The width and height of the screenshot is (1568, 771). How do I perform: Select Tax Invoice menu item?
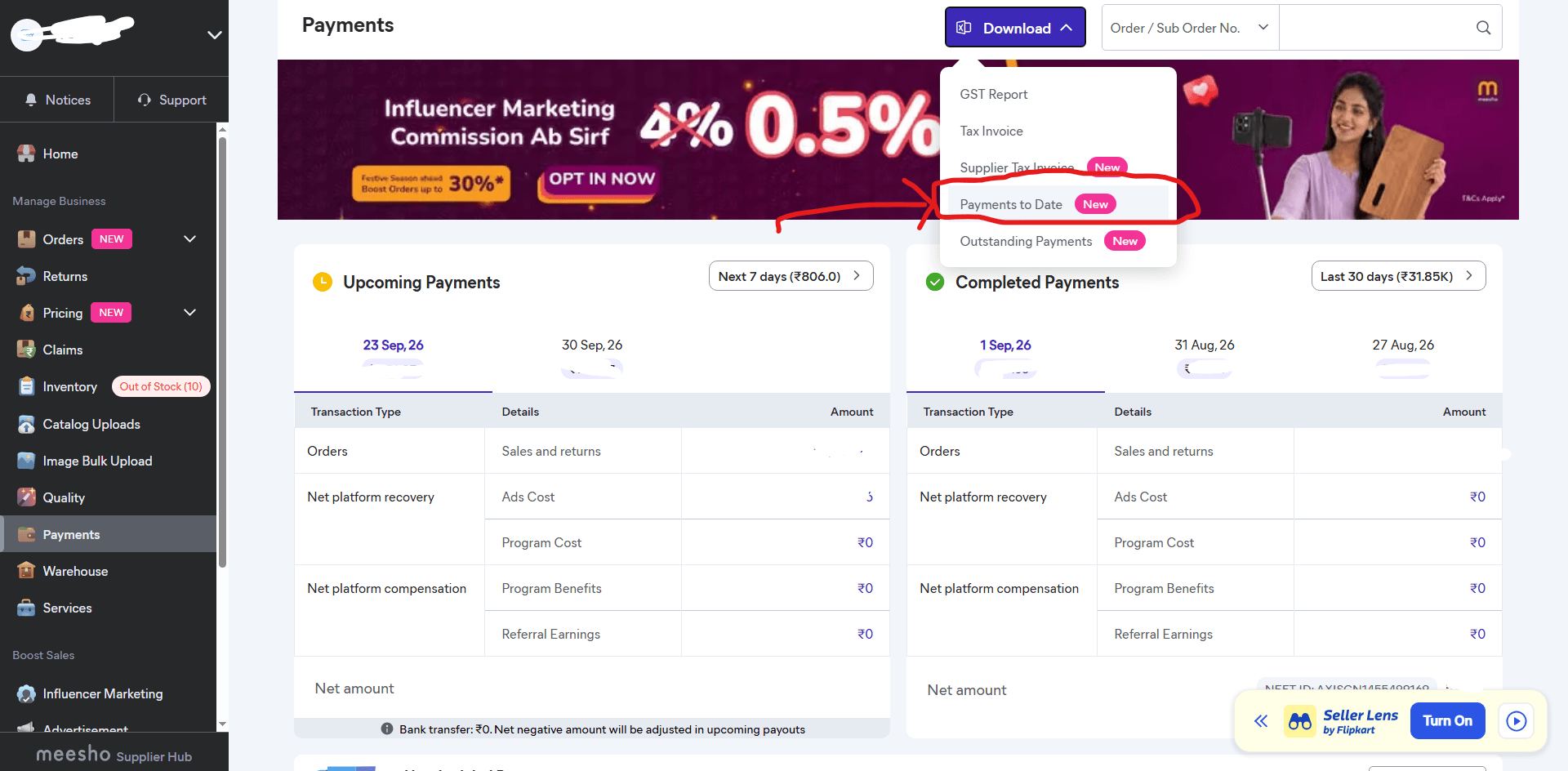click(x=991, y=131)
